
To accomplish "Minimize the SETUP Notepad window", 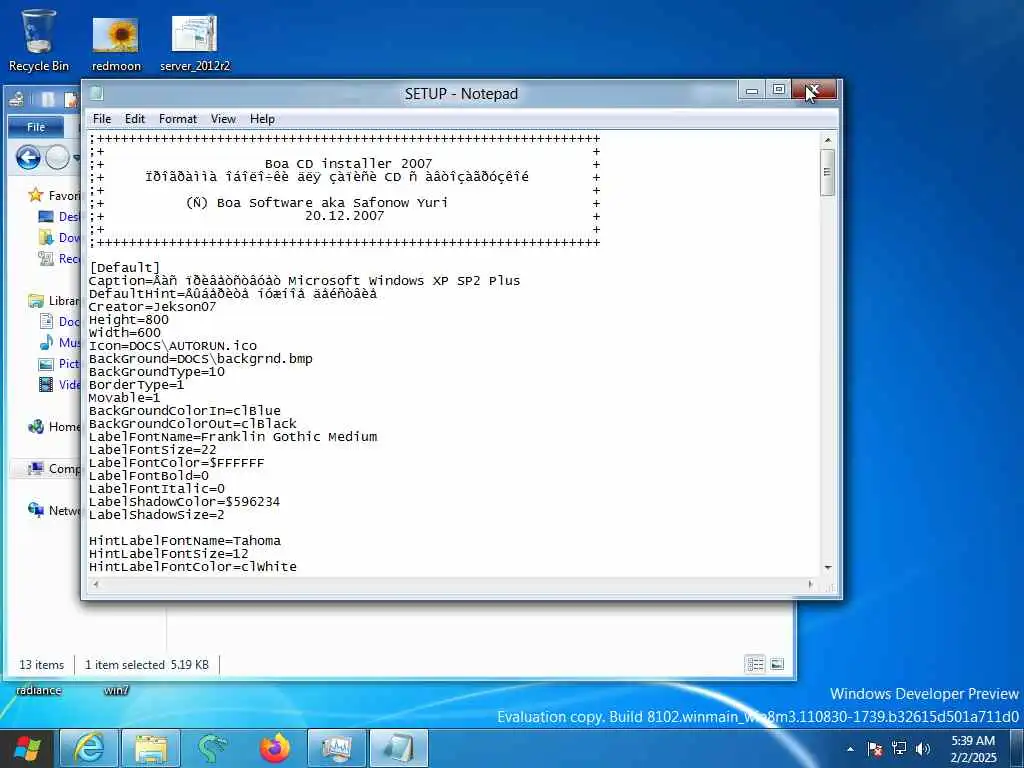I will (752, 90).
